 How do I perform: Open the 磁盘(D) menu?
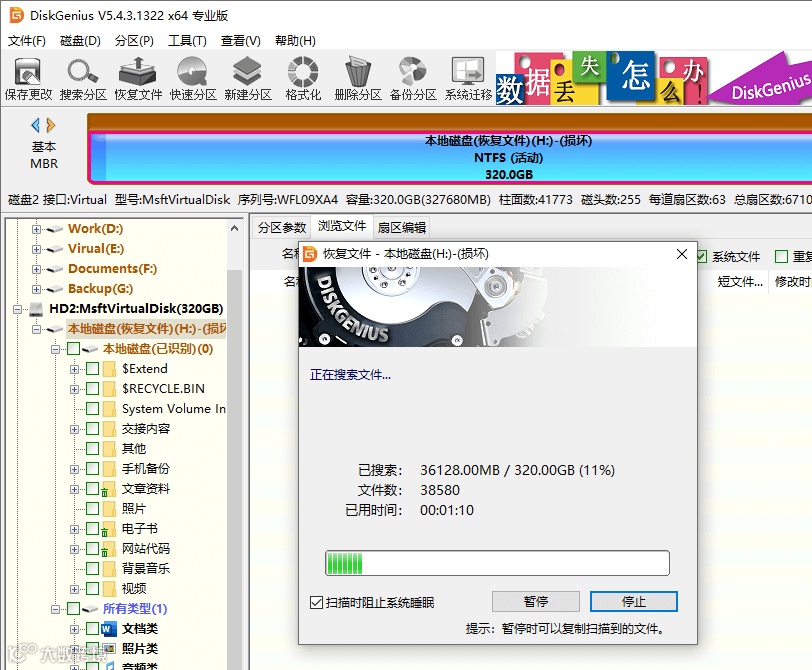click(x=80, y=40)
